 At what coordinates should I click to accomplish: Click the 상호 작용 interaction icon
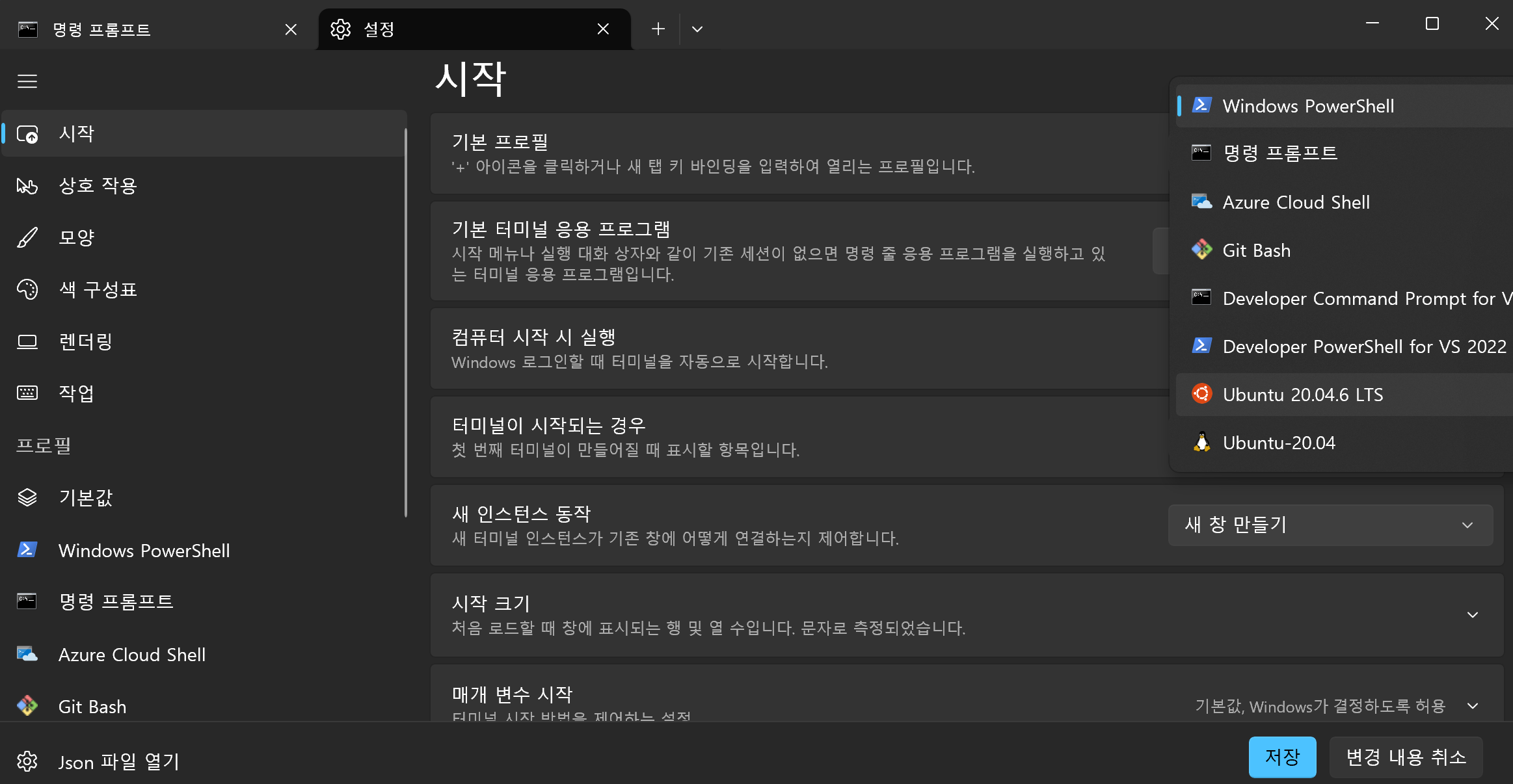(x=27, y=186)
